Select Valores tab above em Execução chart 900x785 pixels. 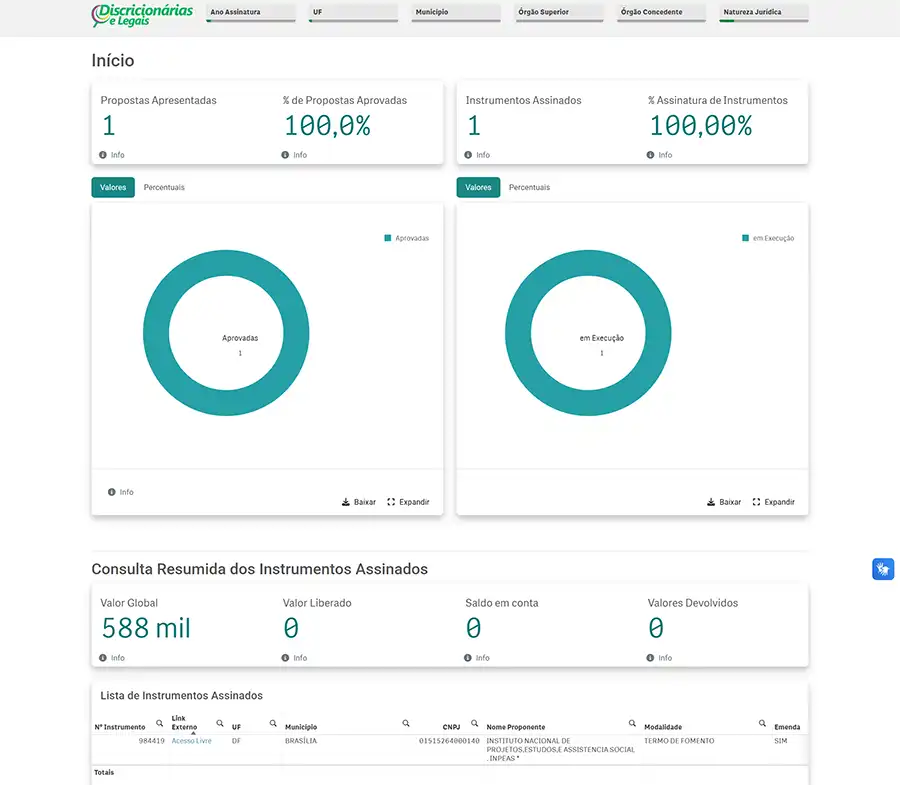point(478,188)
